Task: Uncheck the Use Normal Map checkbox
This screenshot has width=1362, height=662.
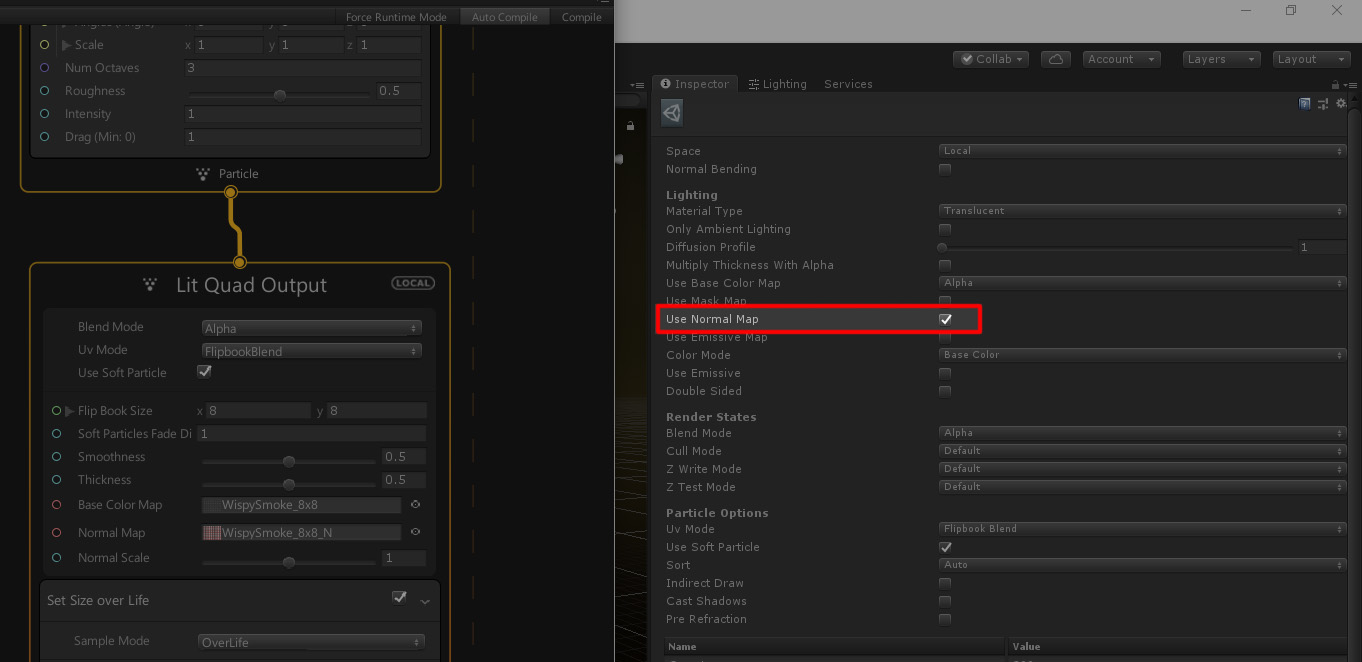Action: (945, 319)
